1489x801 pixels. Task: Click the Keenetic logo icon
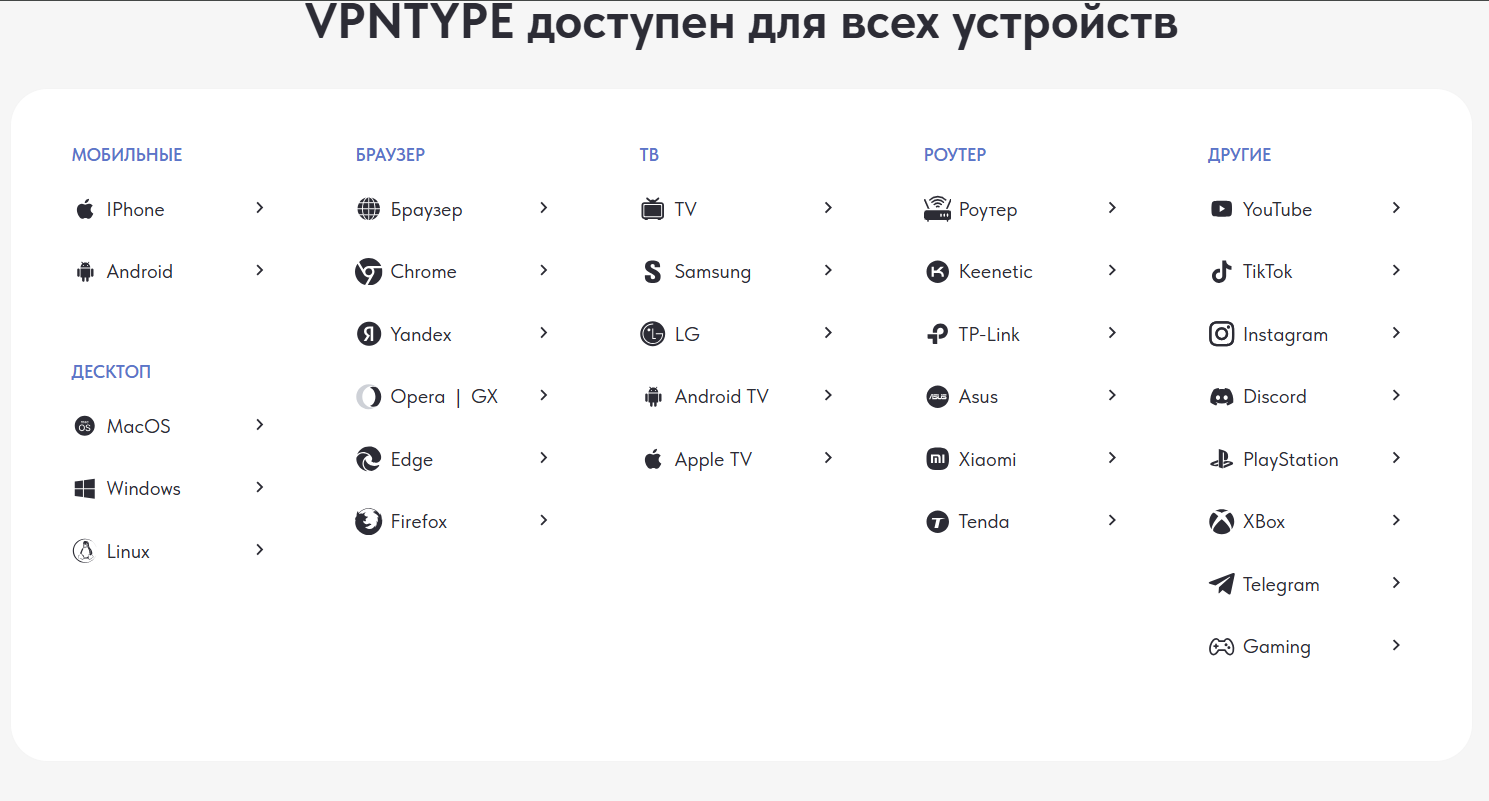pyautogui.click(x=937, y=272)
